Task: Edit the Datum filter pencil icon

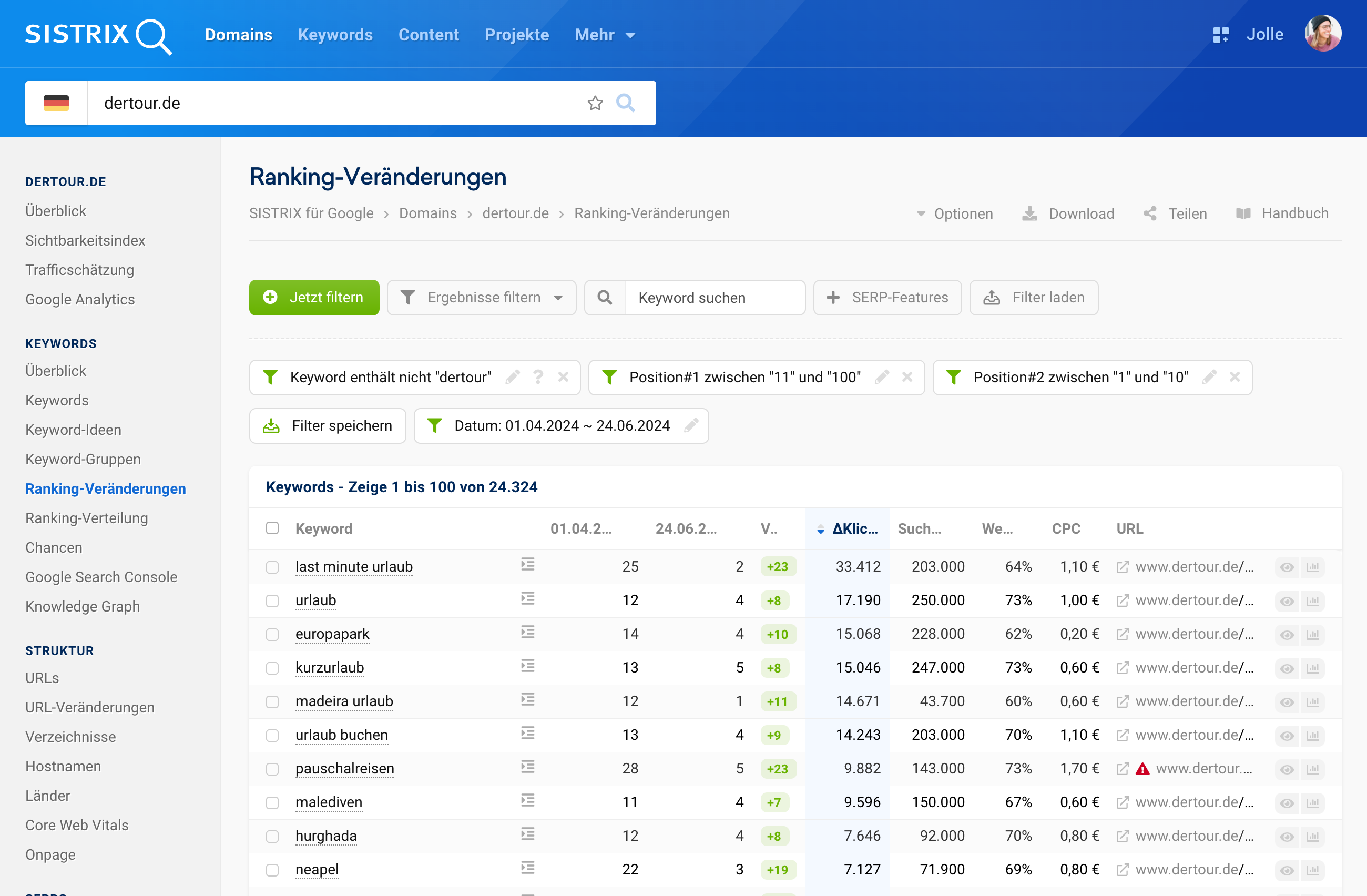Action: point(691,425)
